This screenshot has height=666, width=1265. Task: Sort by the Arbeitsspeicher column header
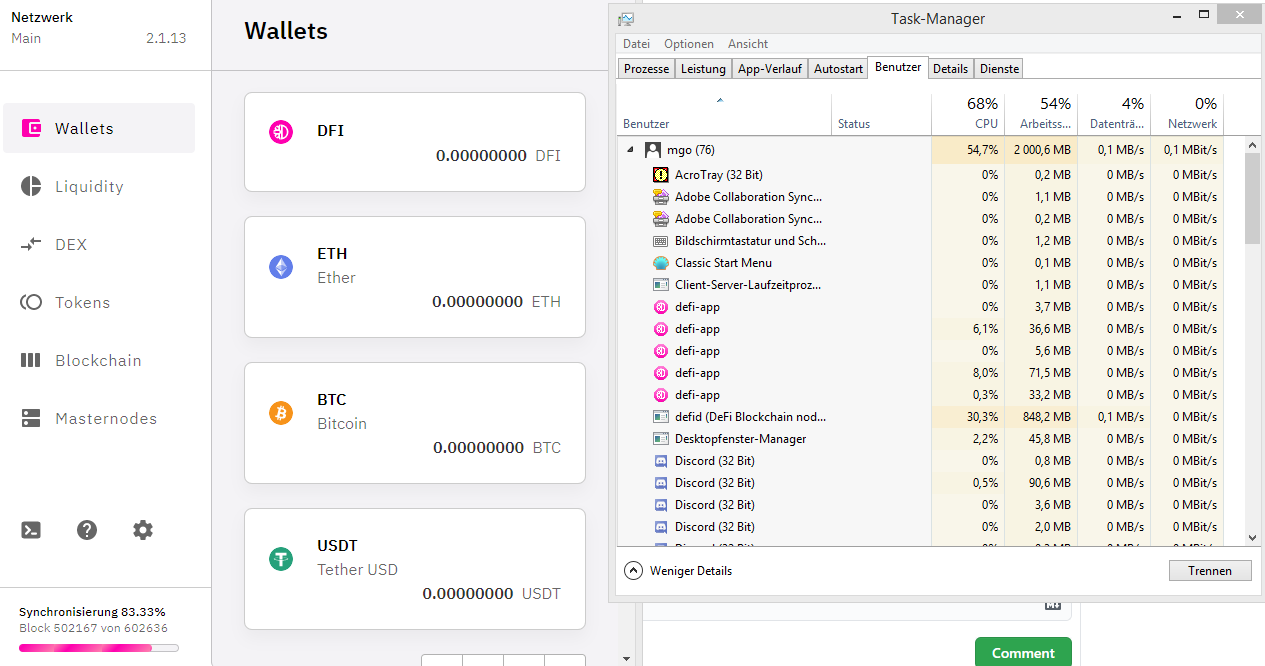[x=1041, y=114]
